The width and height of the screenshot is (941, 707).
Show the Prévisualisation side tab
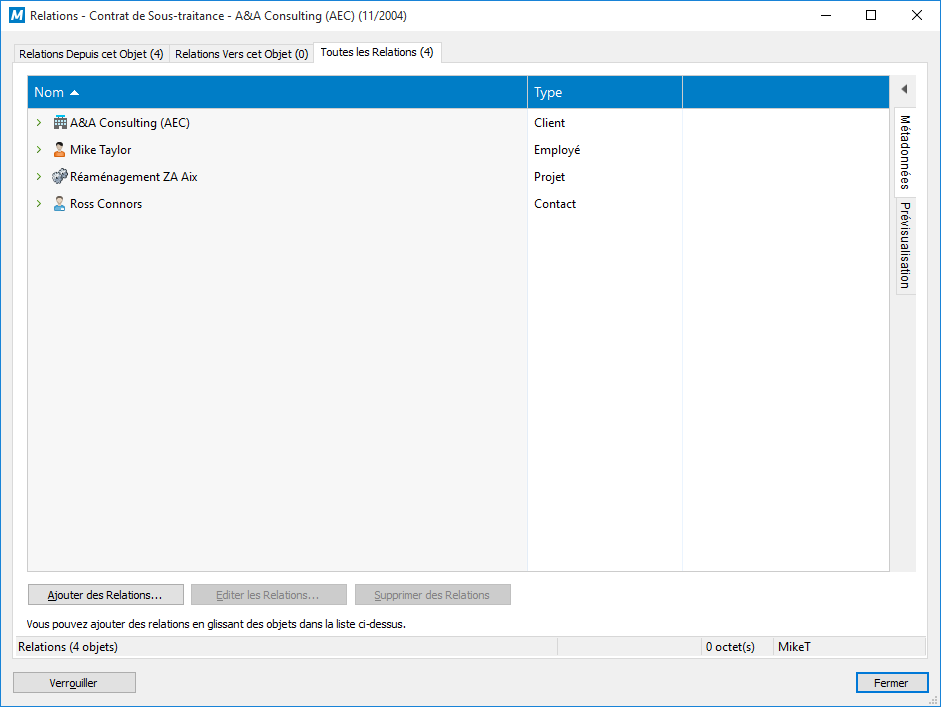(x=905, y=244)
